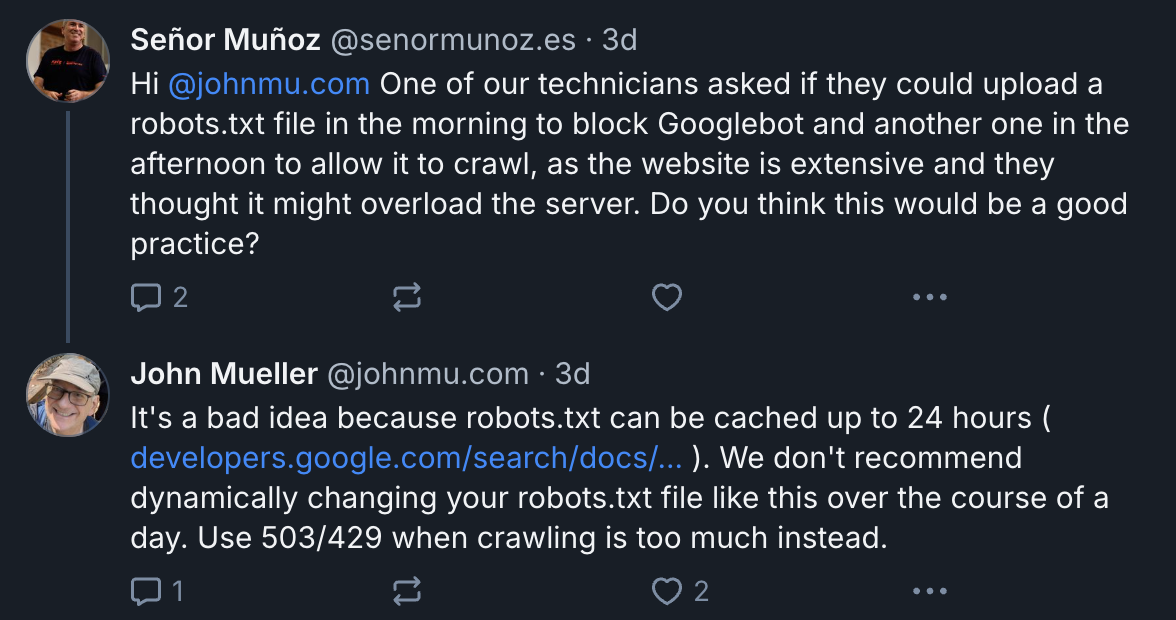
Task: Repost John Mueller's reply
Action: [407, 590]
